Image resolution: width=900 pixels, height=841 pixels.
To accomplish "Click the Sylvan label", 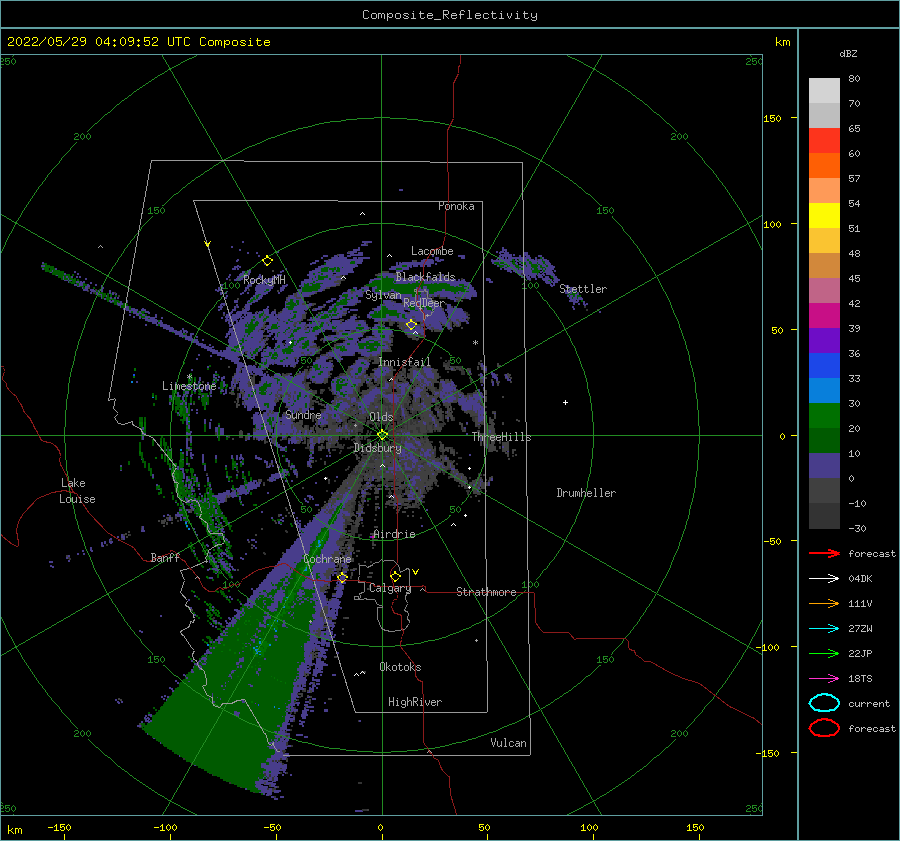I will tap(383, 295).
